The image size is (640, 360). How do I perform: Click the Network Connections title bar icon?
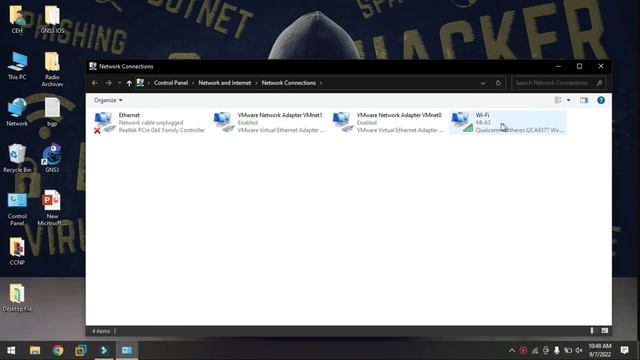(93, 66)
